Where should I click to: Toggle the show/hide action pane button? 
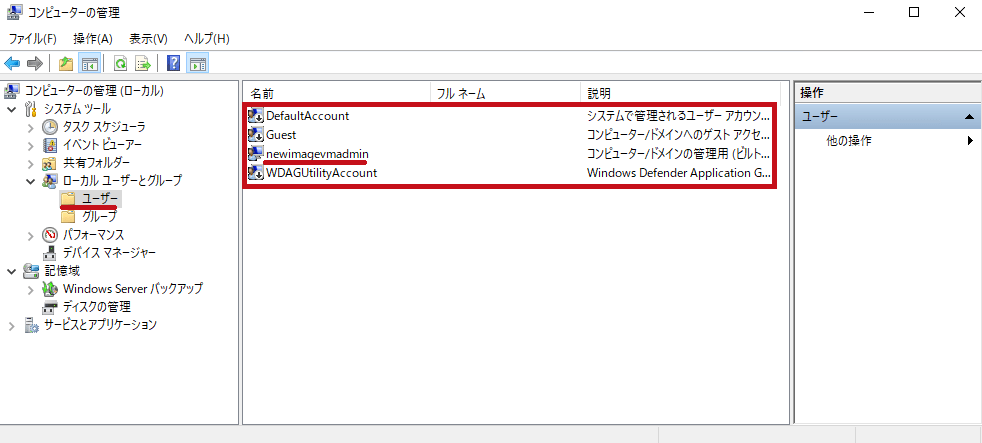[x=197, y=64]
